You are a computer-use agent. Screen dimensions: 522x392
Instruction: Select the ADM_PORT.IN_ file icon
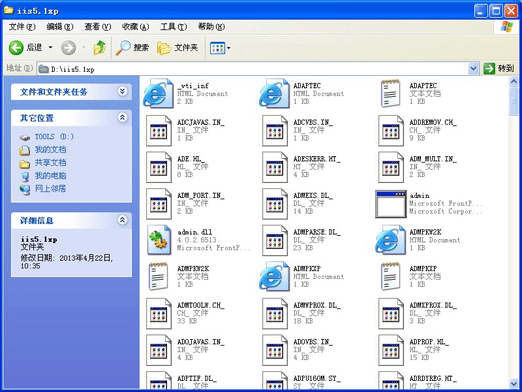pyautogui.click(x=159, y=204)
